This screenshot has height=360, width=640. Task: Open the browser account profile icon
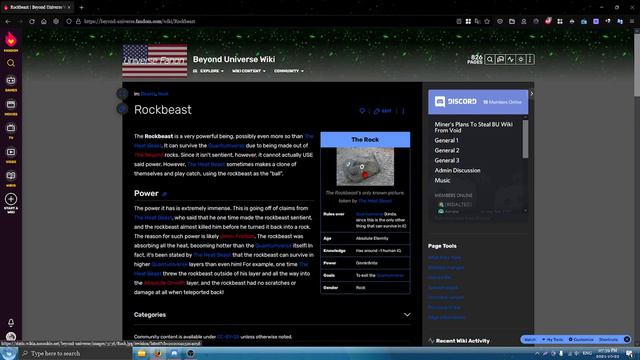tap(524, 21)
